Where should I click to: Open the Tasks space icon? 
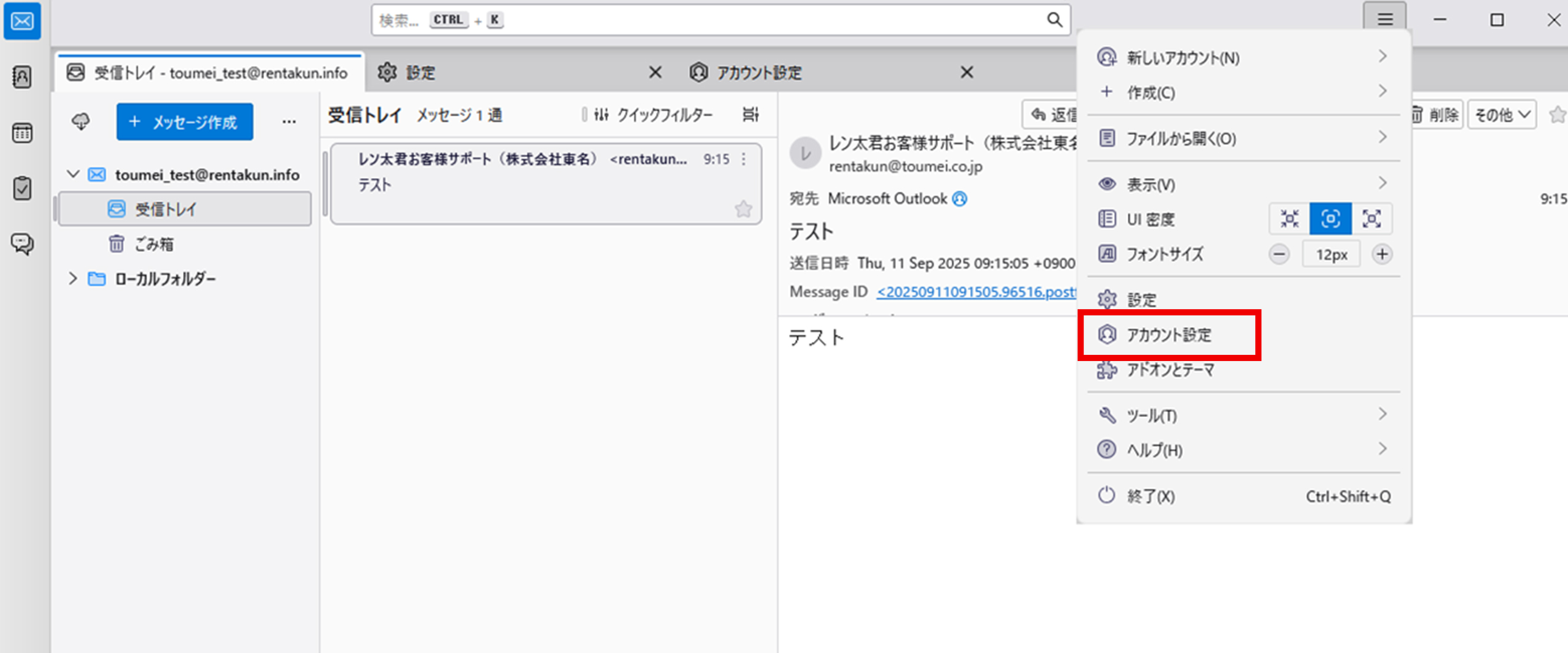pos(22,188)
